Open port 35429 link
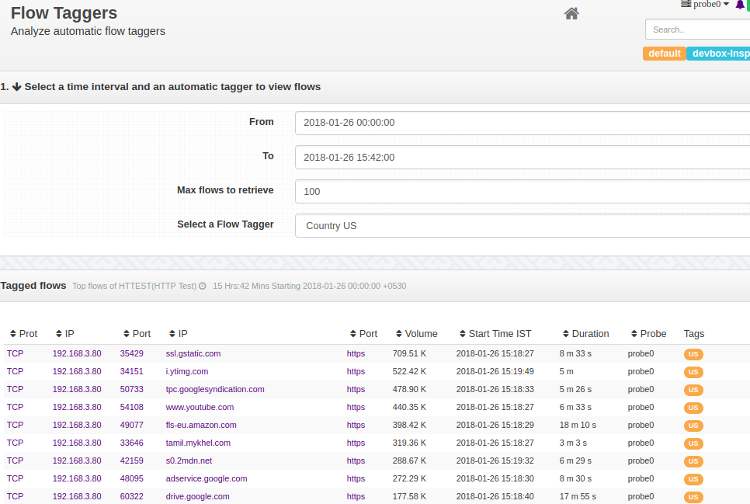The width and height of the screenshot is (750, 504). click(x=132, y=354)
